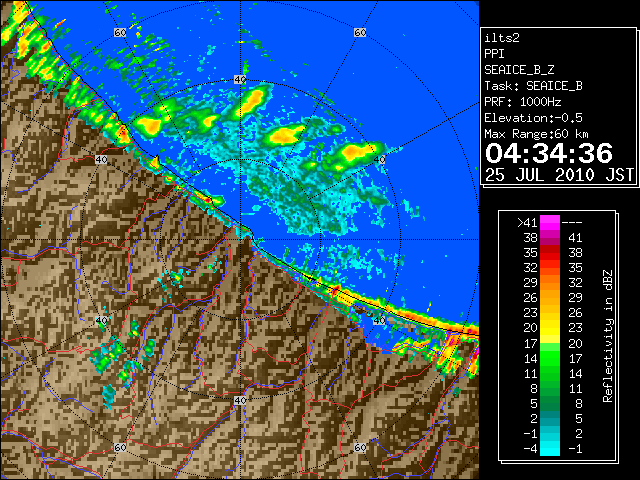640x480 pixels.
Task: Click the '40' range label southwest of radar
Action: tap(101, 320)
